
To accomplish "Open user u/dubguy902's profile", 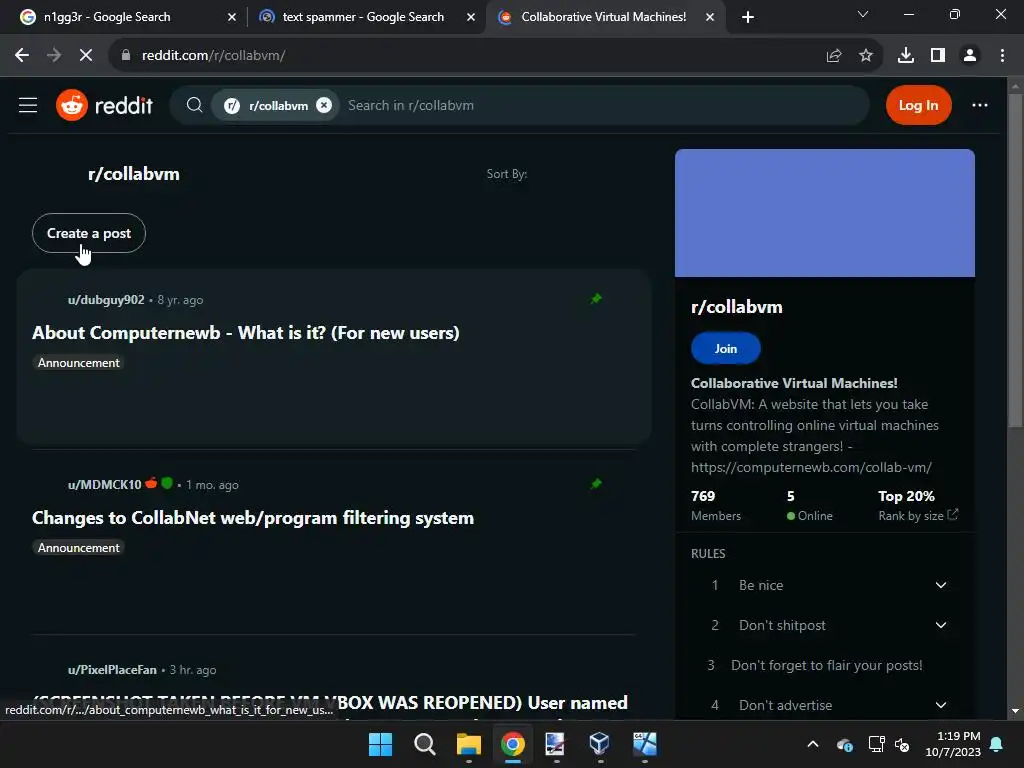I will 106,300.
